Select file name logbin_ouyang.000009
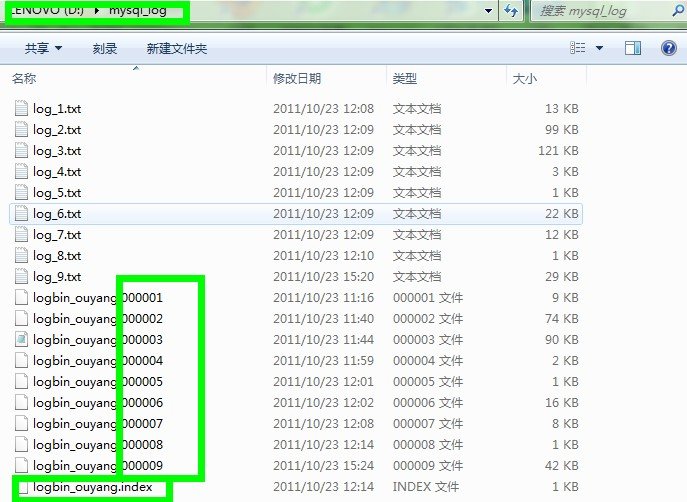This screenshot has height=502, width=687. (98, 466)
